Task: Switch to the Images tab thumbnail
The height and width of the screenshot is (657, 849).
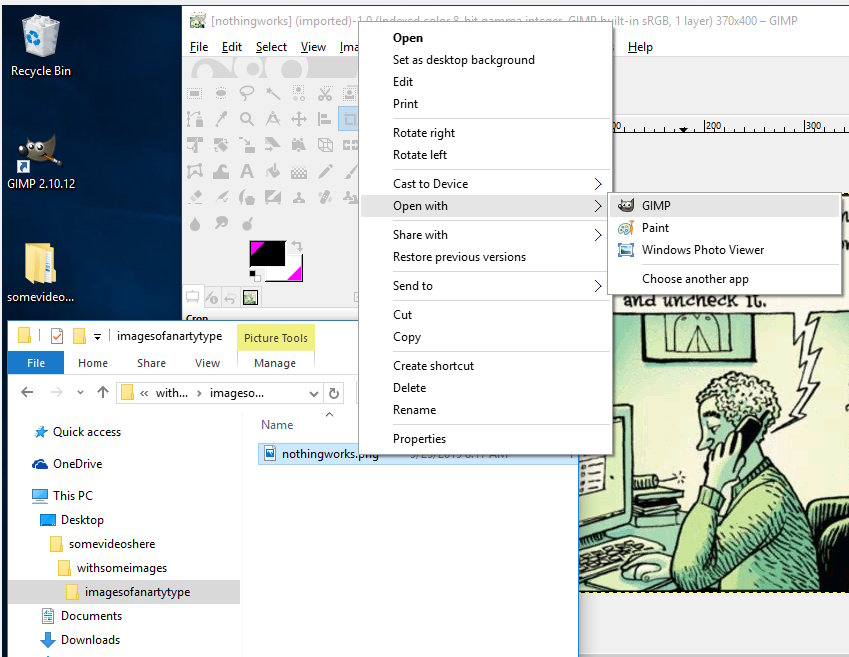Action: pyautogui.click(x=250, y=297)
